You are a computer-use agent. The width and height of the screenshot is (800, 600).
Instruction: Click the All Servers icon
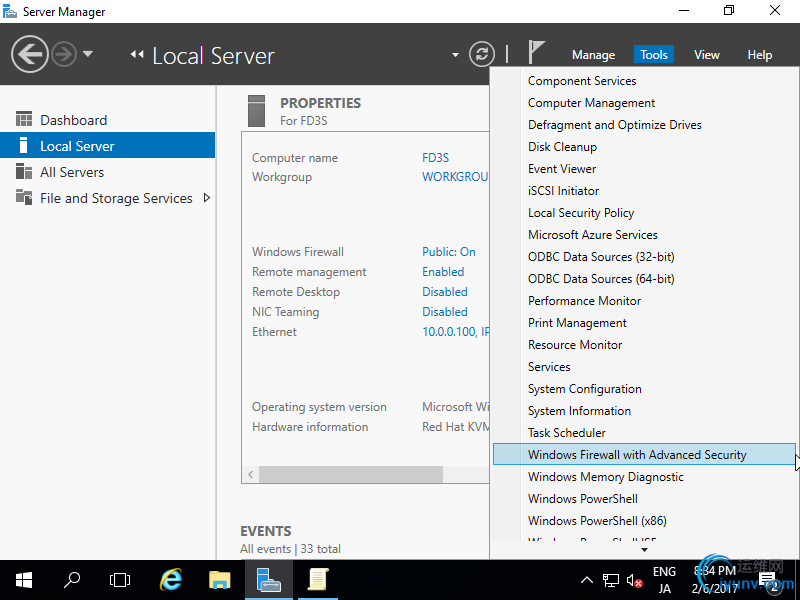23,171
